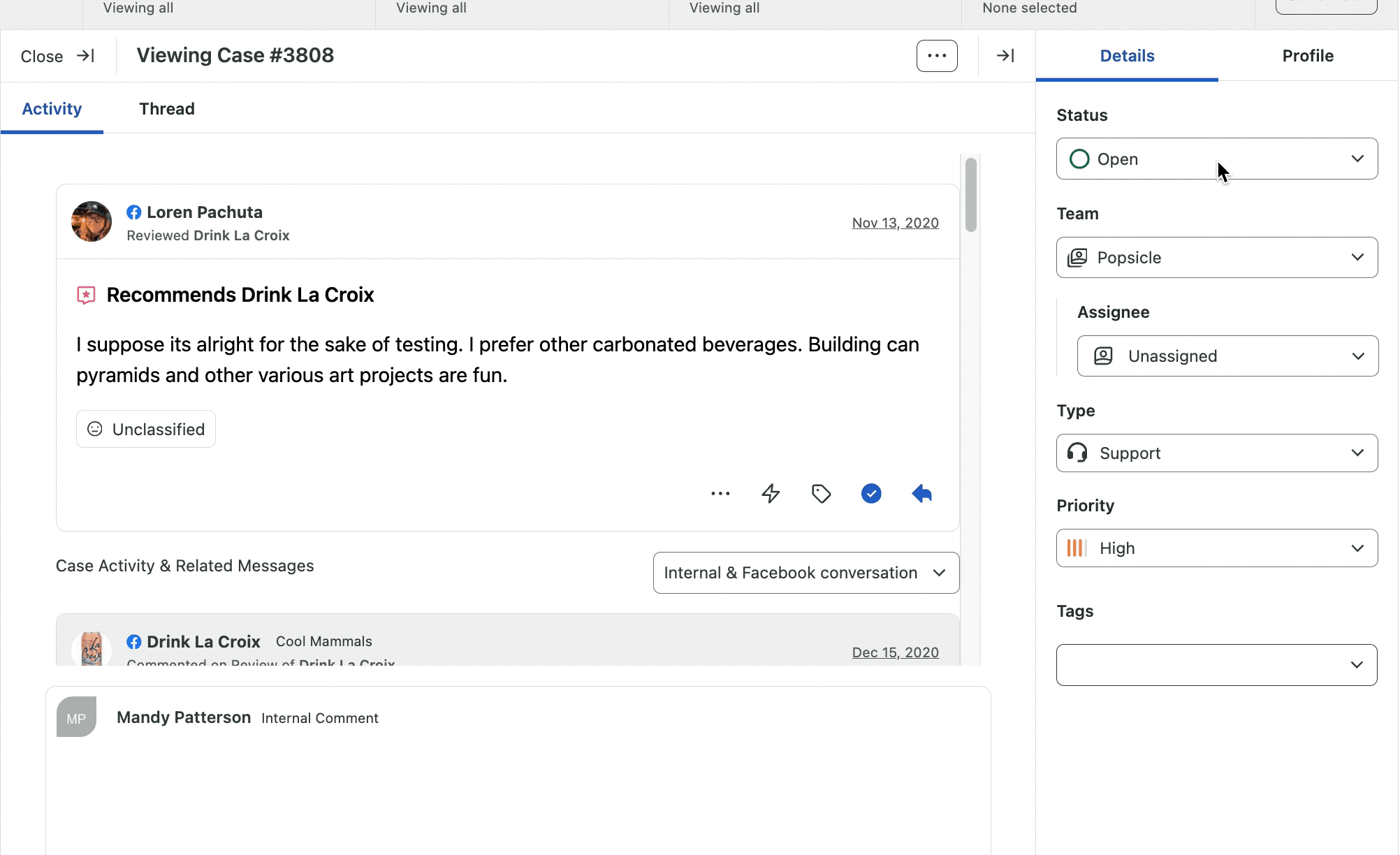Screen dimensions: 1400x855
Task: Click the activity feed vertical scrollbar
Action: point(970,194)
